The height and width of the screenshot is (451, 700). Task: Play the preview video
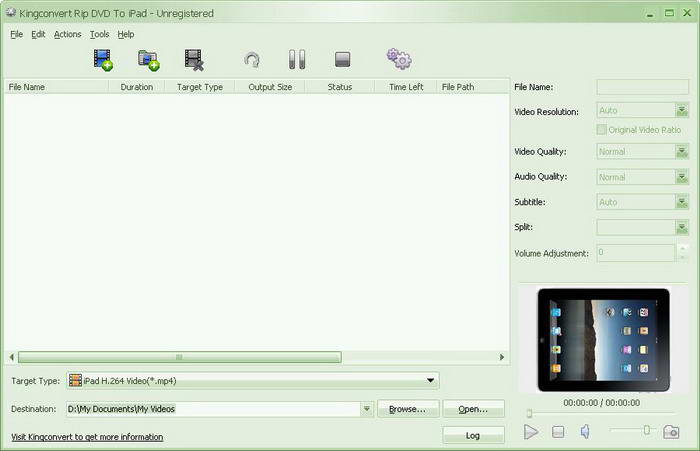click(531, 432)
